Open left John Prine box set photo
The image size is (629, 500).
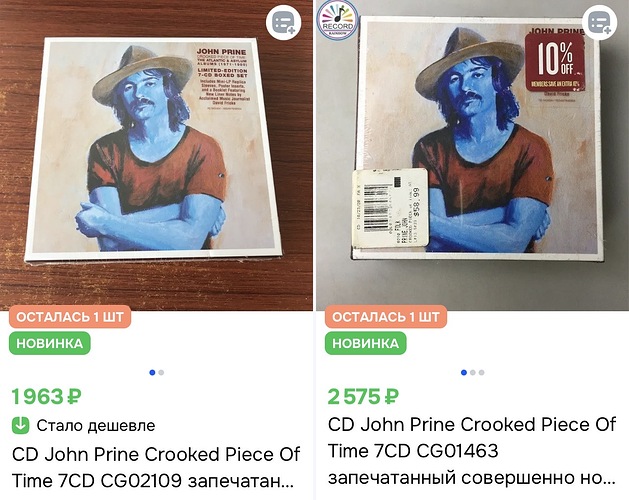156,155
